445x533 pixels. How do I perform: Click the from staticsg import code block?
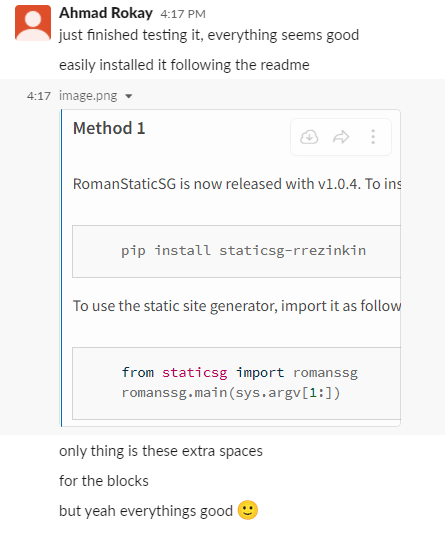coord(236,383)
